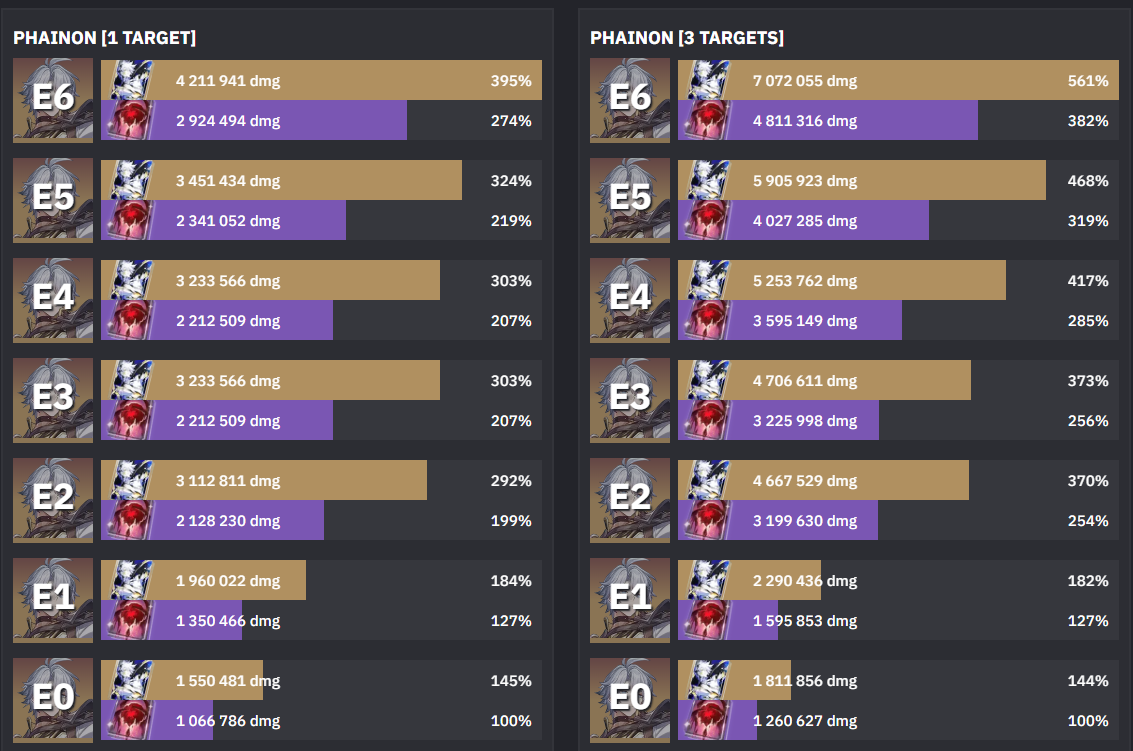The width and height of the screenshot is (1133, 751).
Task: Select white light cone icon next to 7 072 055 dmg
Action: [x=705, y=80]
